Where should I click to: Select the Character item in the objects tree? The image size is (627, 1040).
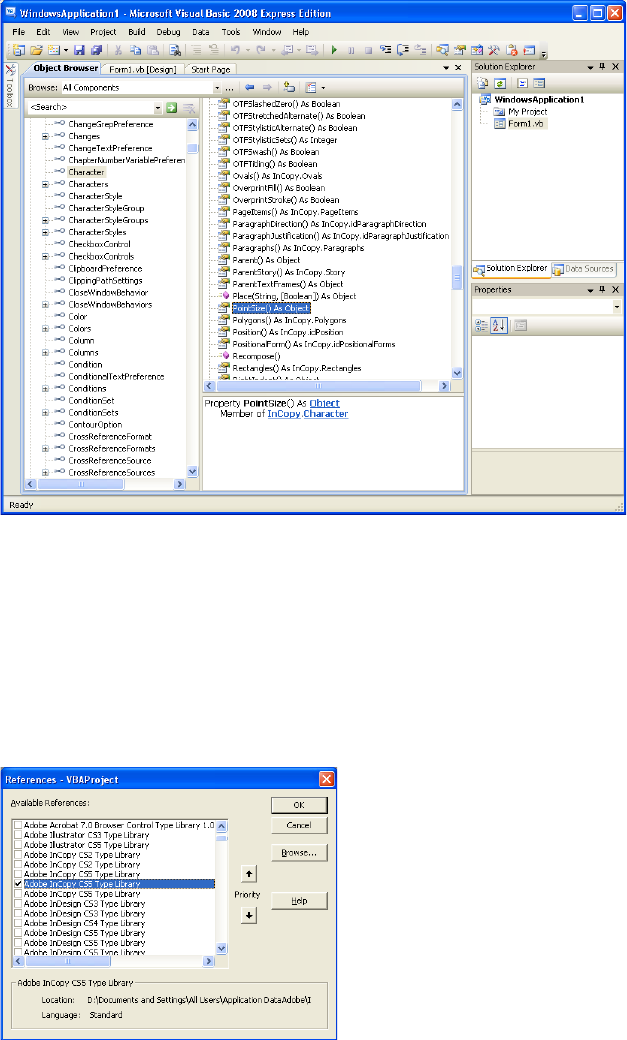[x=86, y=172]
